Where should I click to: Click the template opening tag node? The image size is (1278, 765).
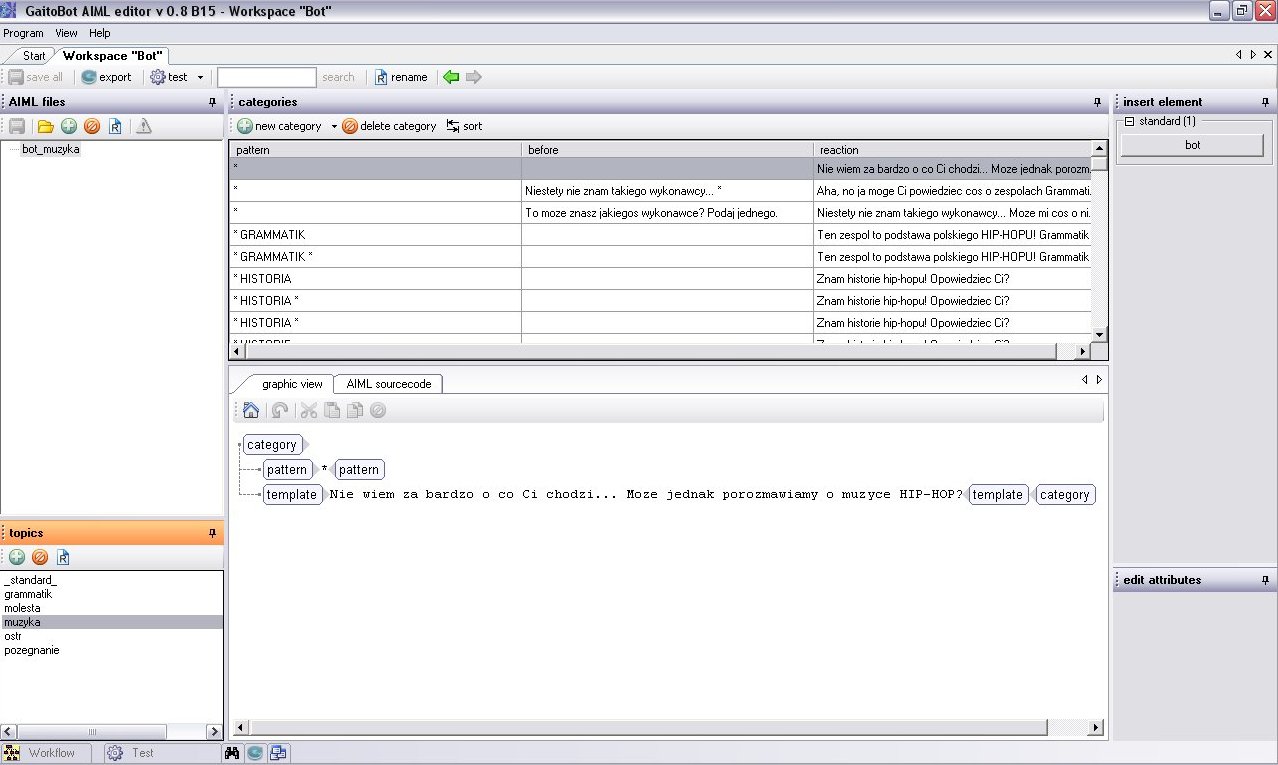click(292, 495)
